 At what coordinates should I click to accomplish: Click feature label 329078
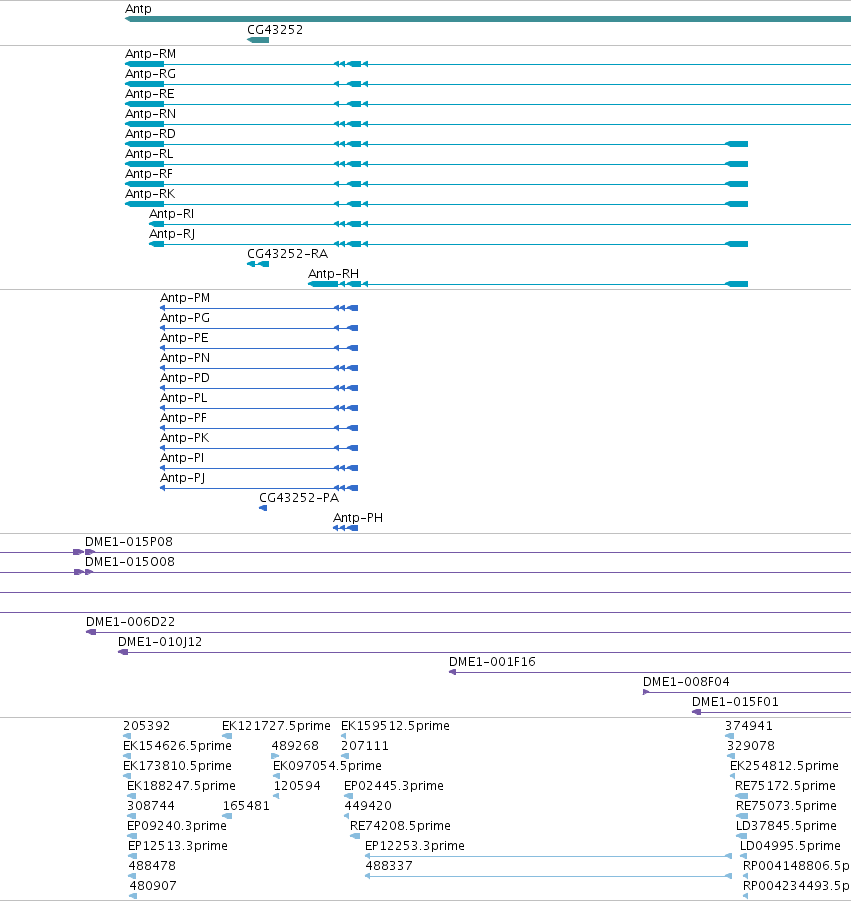pos(751,746)
